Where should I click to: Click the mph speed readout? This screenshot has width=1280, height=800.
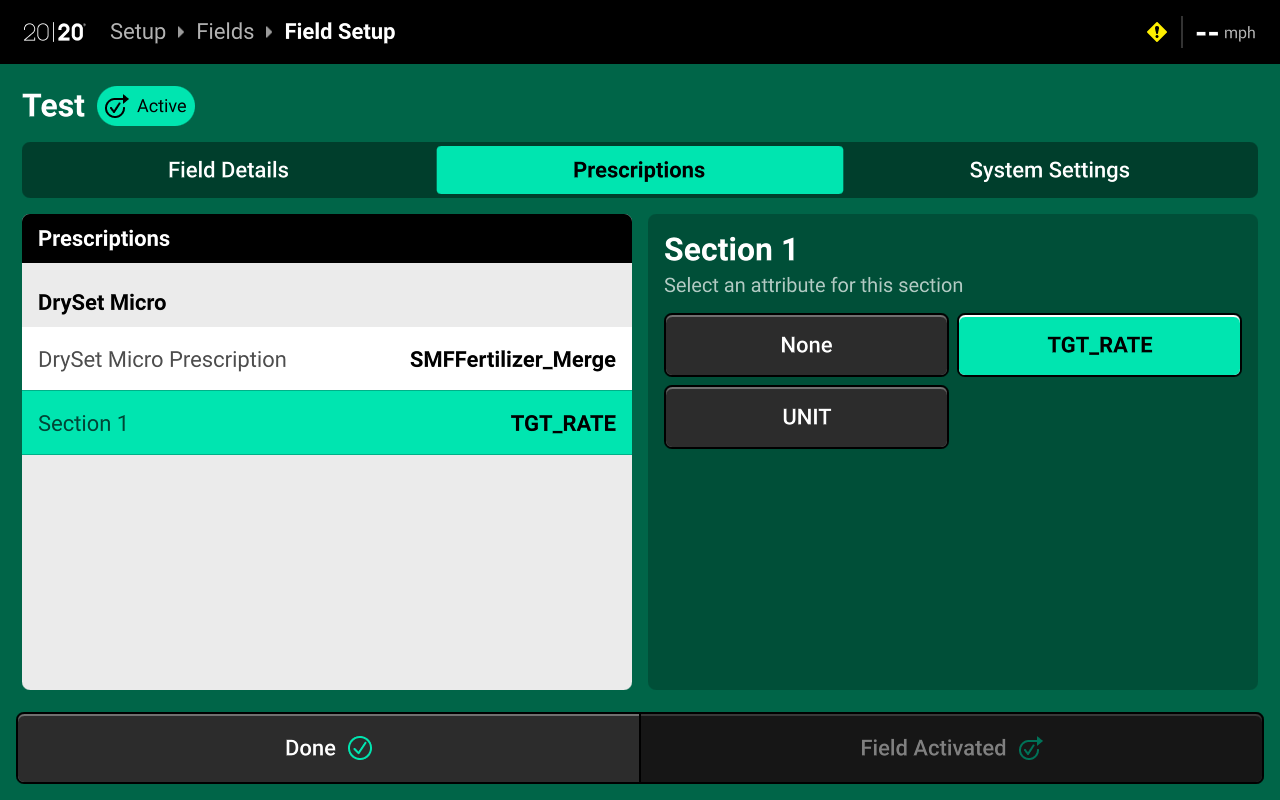pos(1226,33)
